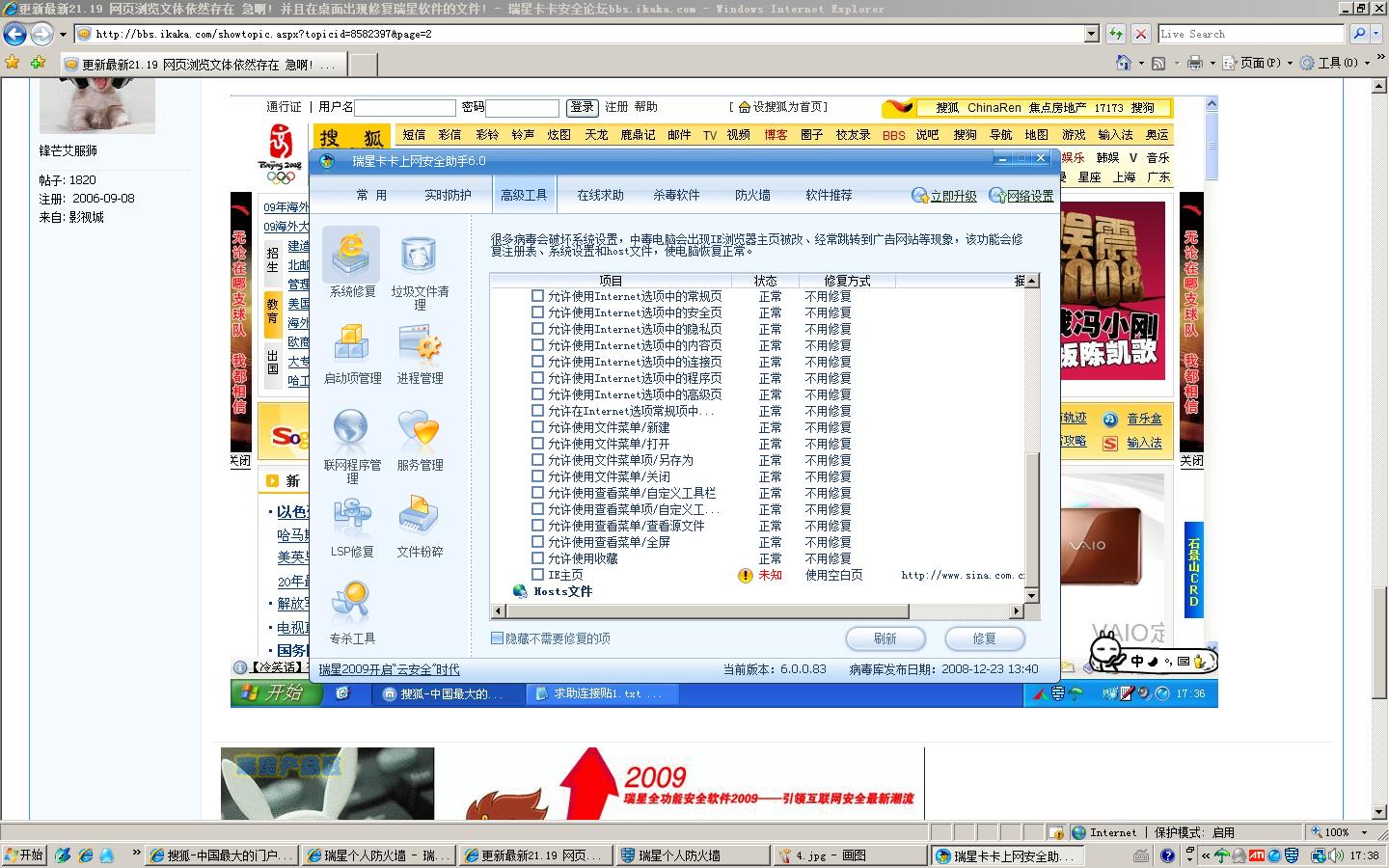Select checkbox for 允许使用Internet选项中的高级页
1389x868 pixels.
click(538, 394)
